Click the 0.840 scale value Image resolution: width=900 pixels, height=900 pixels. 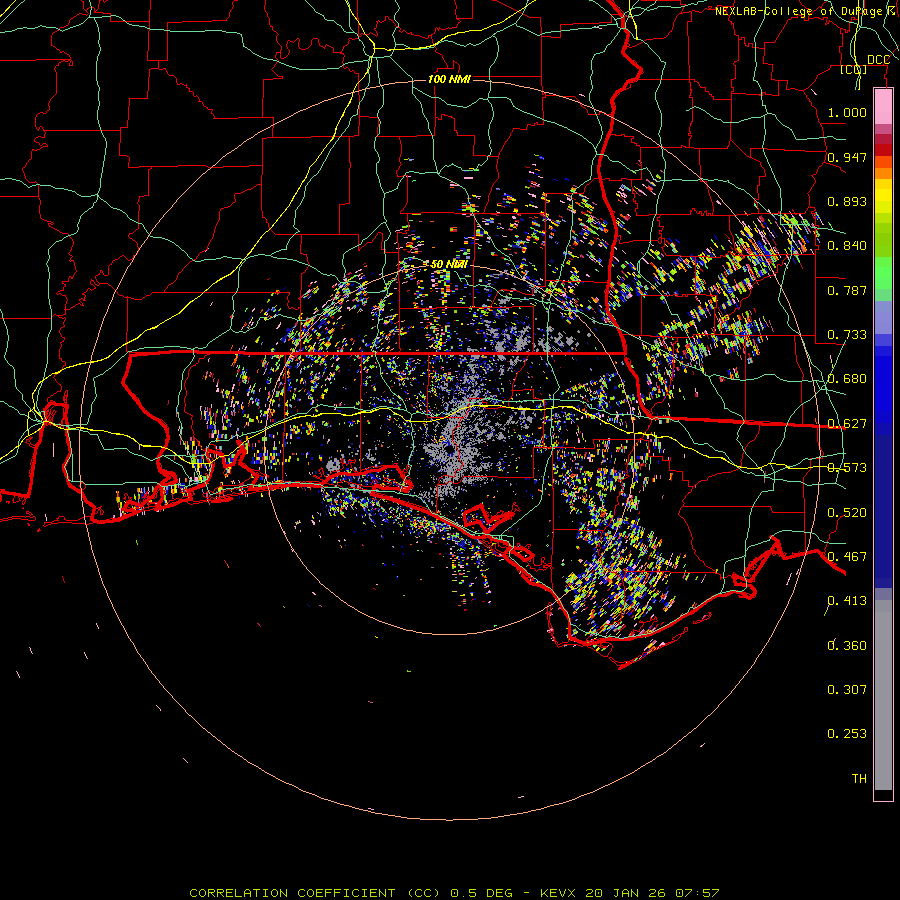pos(847,246)
